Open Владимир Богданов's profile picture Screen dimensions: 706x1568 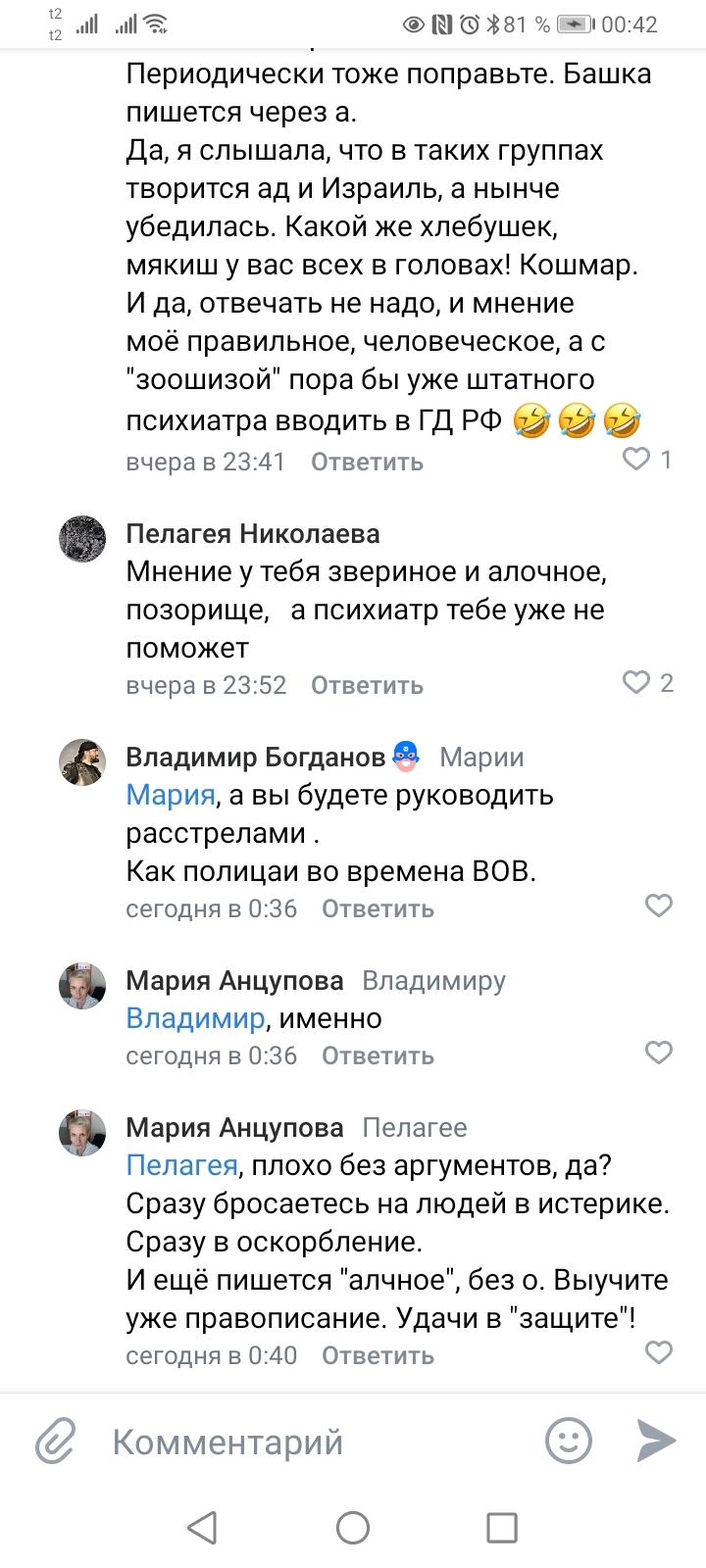tap(82, 761)
